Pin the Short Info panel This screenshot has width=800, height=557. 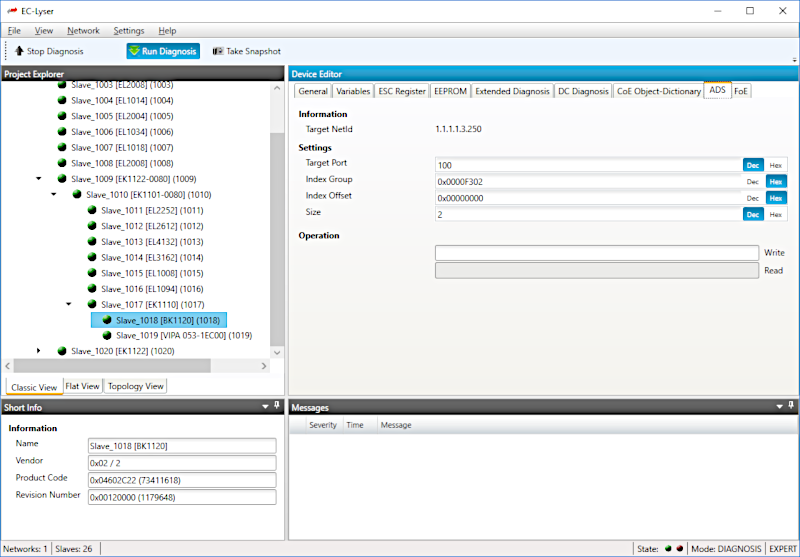[277, 406]
